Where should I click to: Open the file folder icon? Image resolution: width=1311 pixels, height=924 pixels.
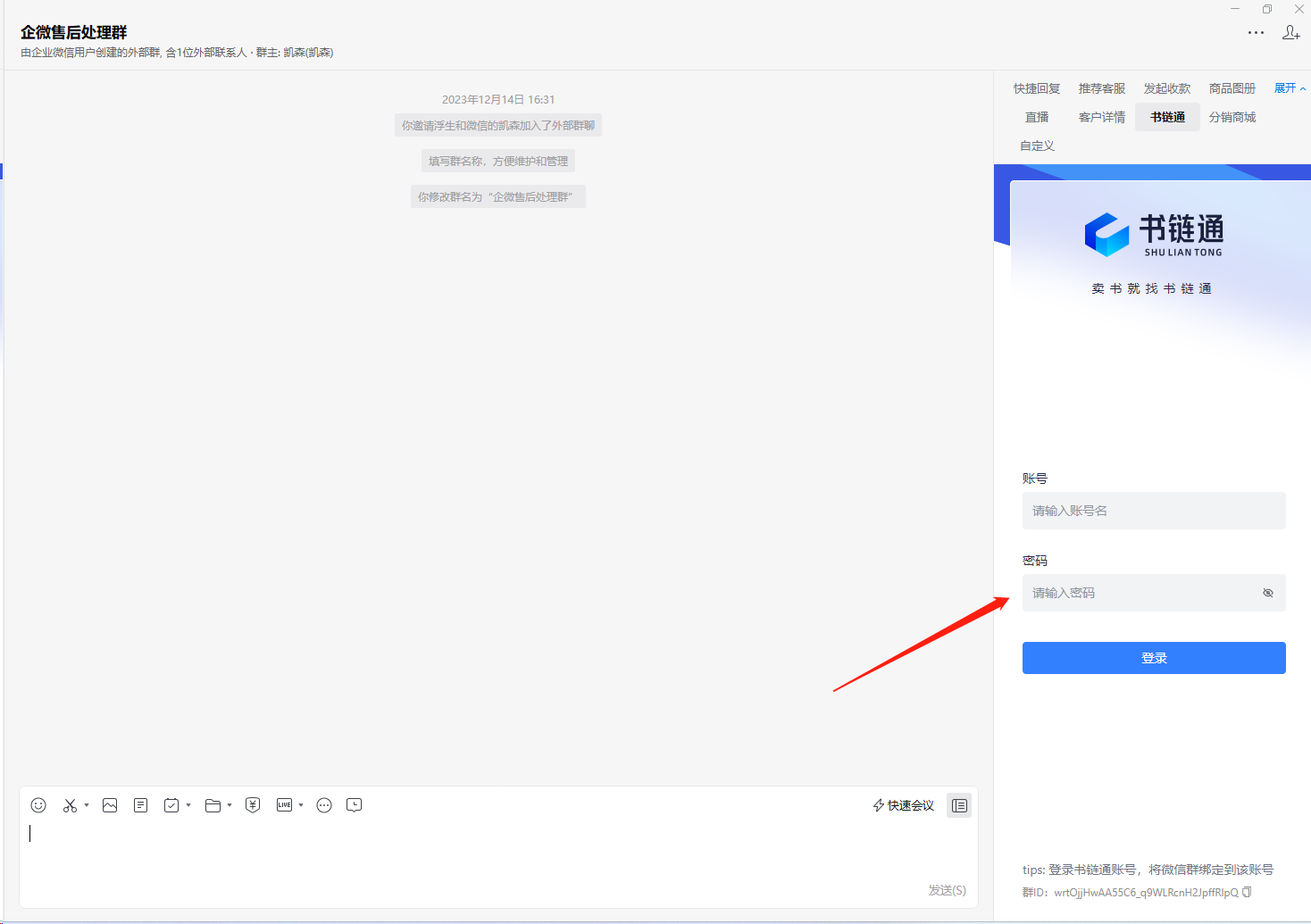tap(213, 805)
